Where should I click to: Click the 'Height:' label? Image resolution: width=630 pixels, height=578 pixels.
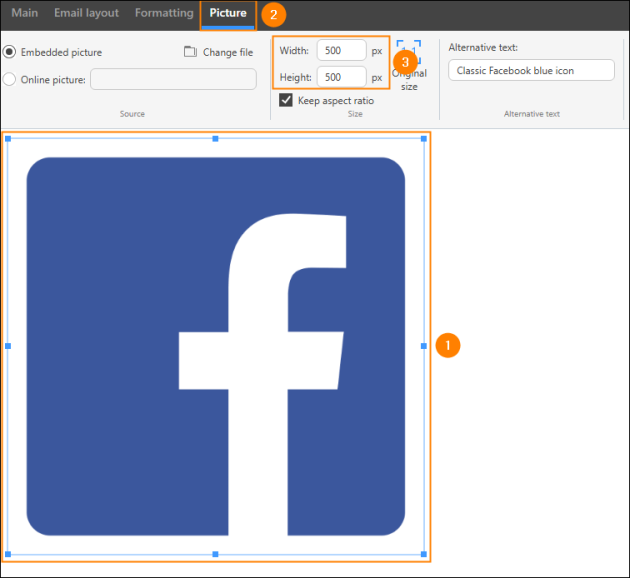coord(296,77)
